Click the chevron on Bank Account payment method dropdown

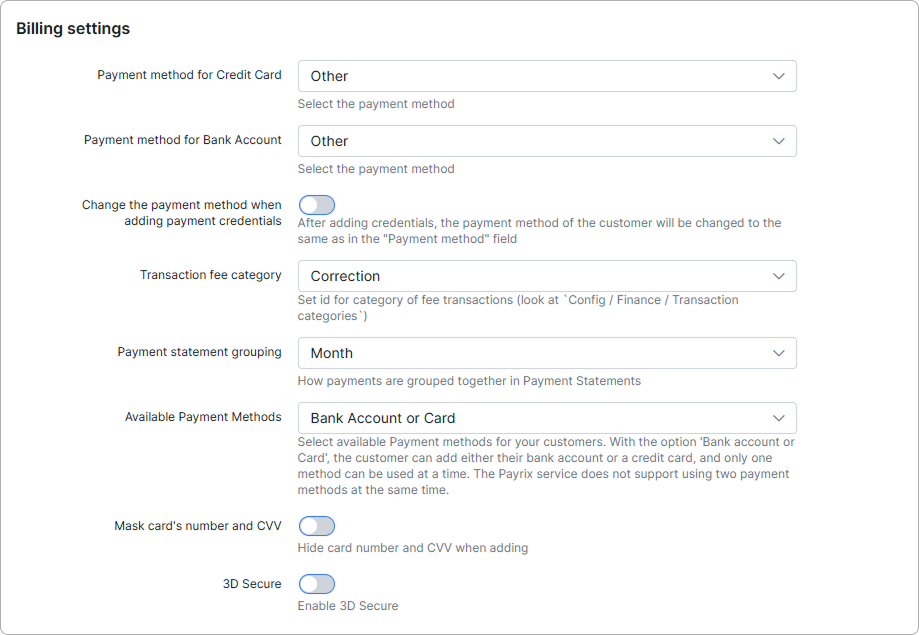click(779, 141)
